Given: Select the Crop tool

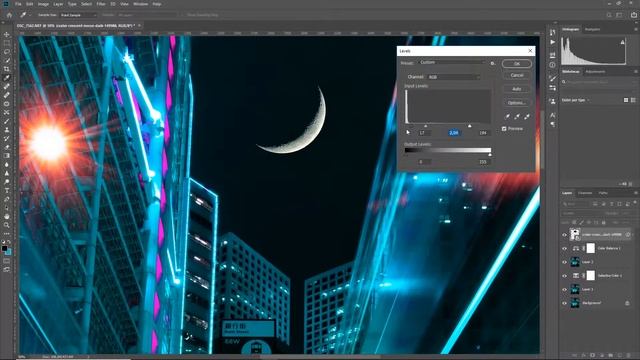Looking at the screenshot, I should (7, 69).
